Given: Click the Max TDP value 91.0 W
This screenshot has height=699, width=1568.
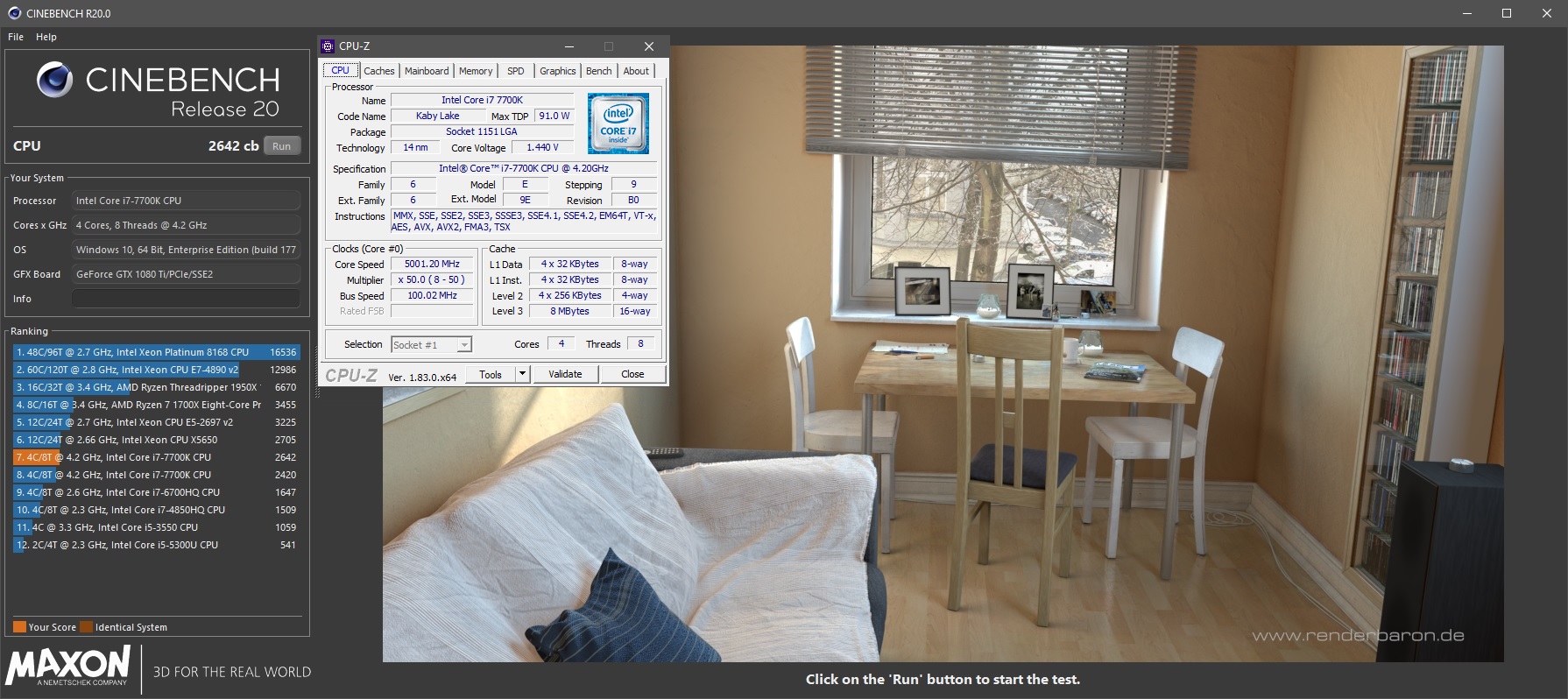Looking at the screenshot, I should click(554, 116).
